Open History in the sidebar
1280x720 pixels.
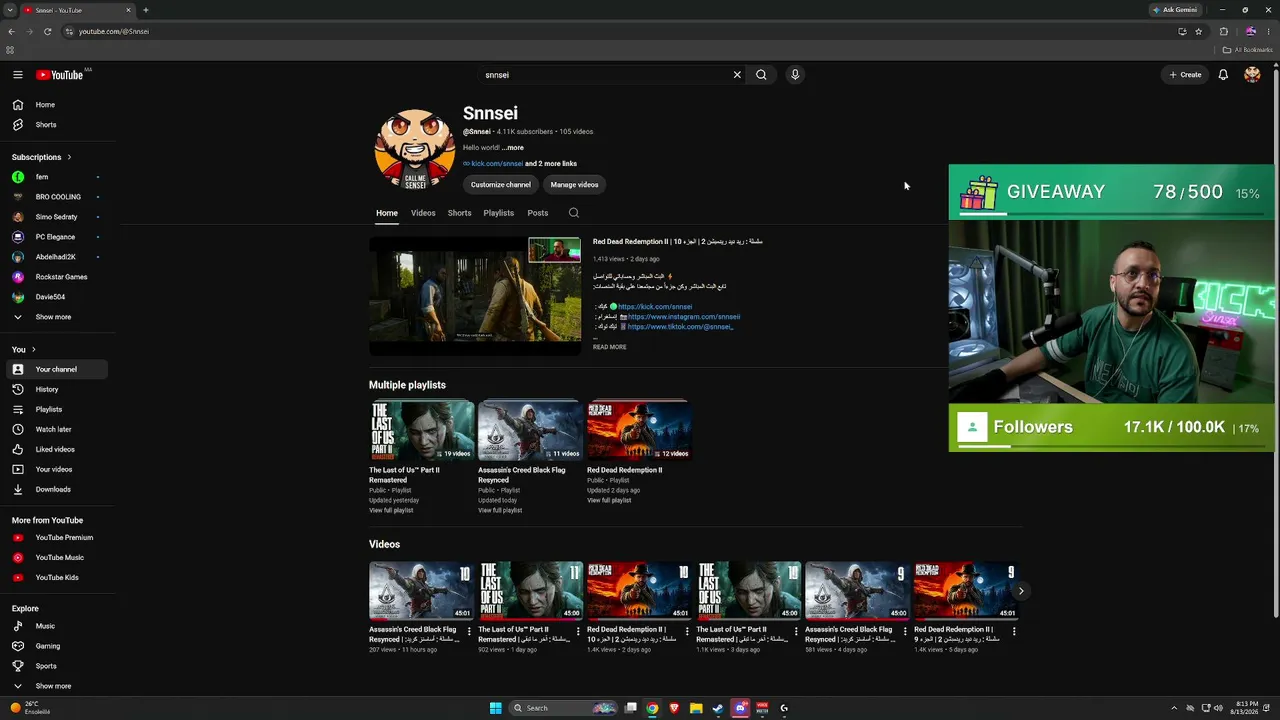[56, 389]
